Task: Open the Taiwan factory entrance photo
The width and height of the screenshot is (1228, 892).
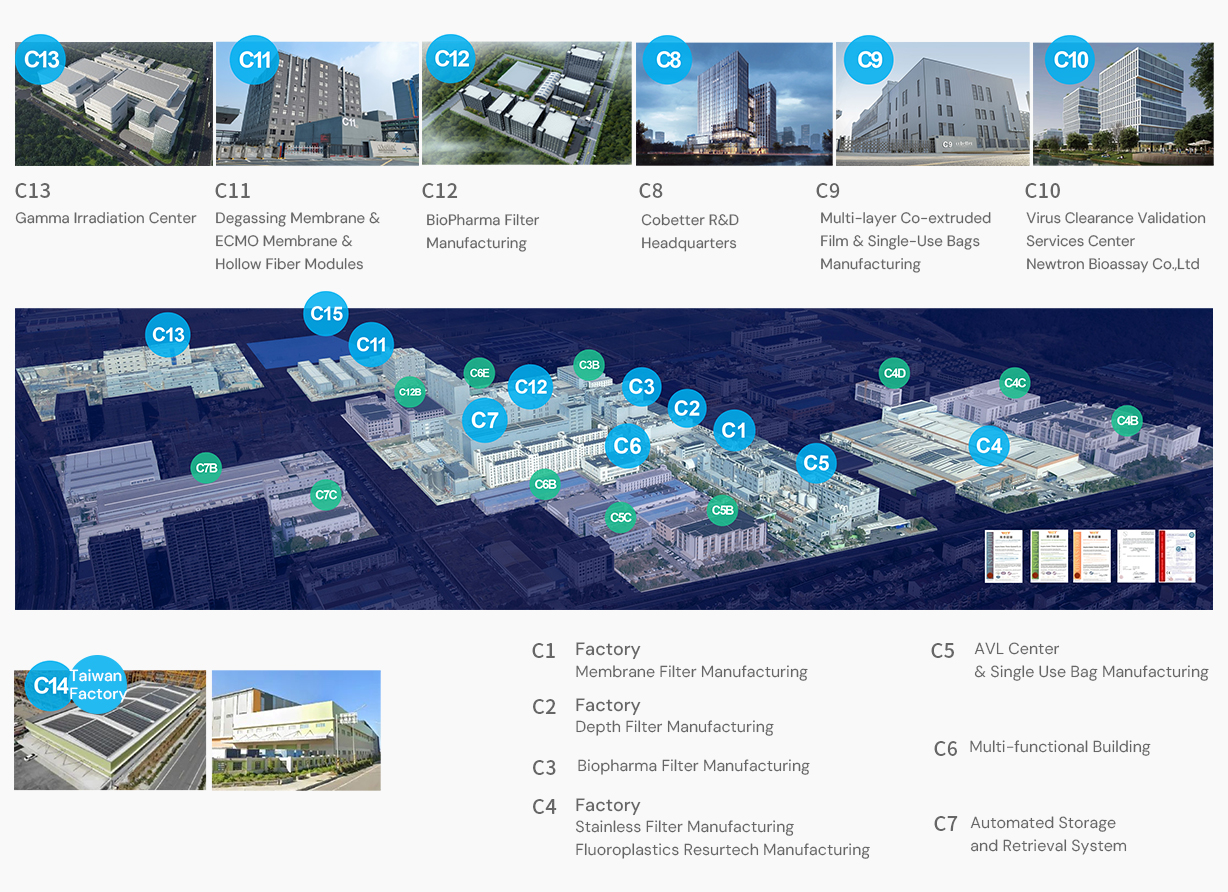Action: click(x=296, y=730)
